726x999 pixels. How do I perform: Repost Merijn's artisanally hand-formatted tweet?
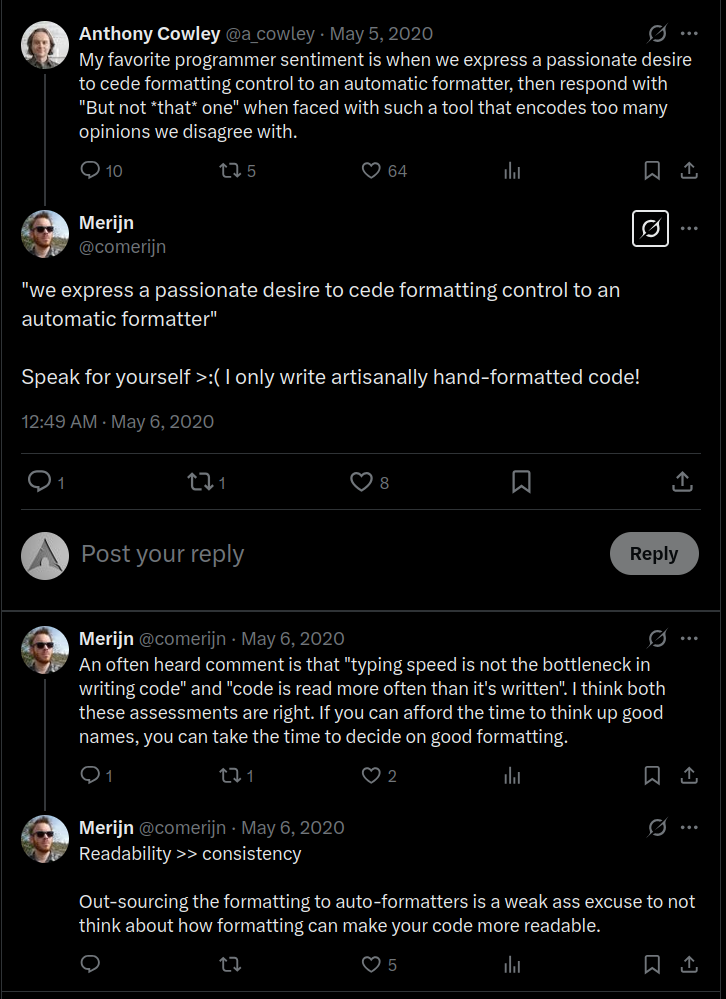pos(200,482)
